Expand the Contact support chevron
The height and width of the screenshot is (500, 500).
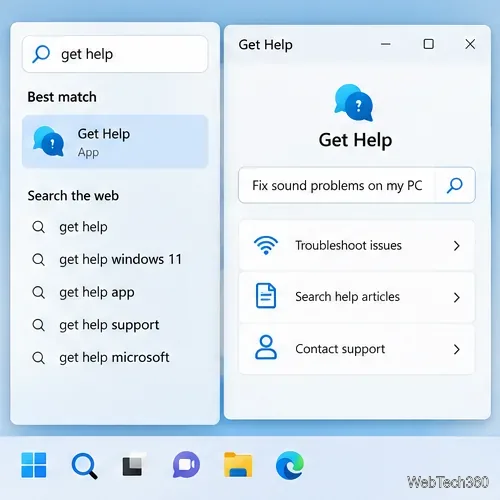tap(457, 349)
